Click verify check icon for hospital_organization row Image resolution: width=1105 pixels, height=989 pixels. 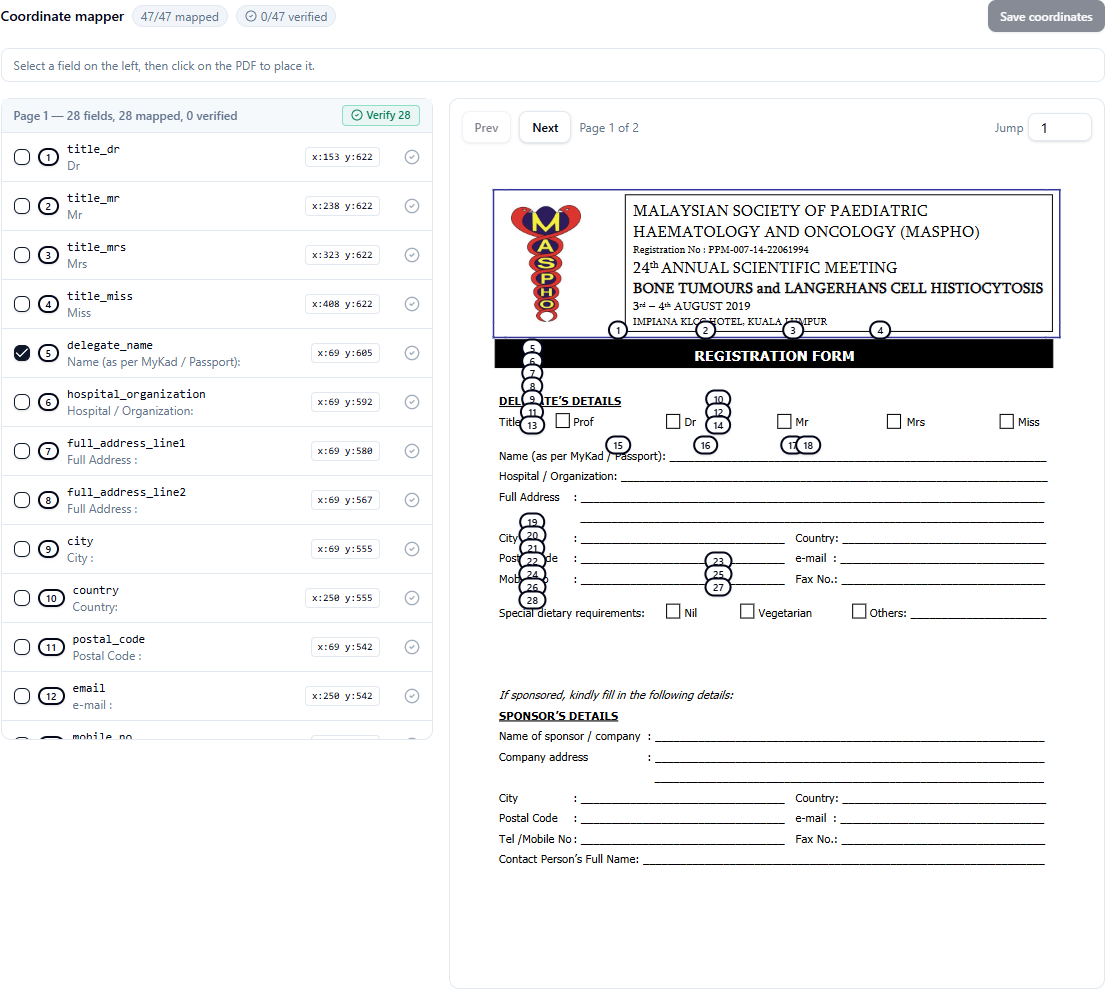click(x=412, y=402)
